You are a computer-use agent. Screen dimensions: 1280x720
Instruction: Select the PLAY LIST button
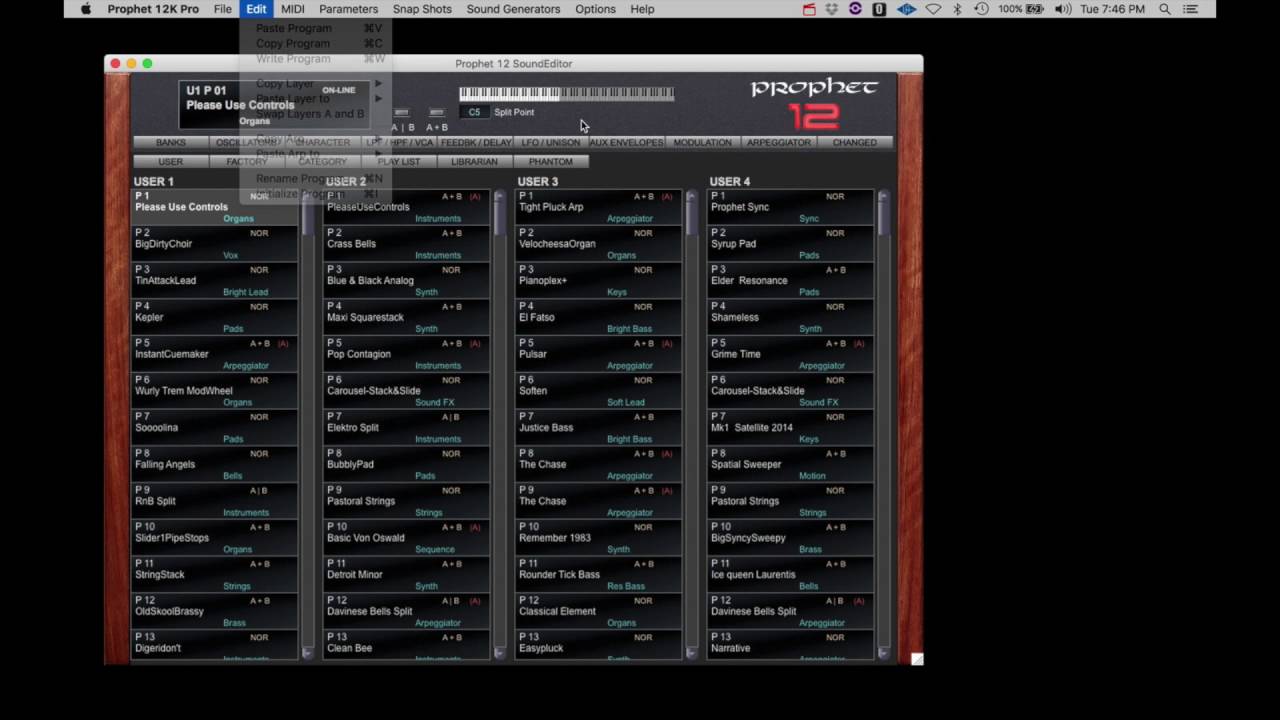(399, 161)
